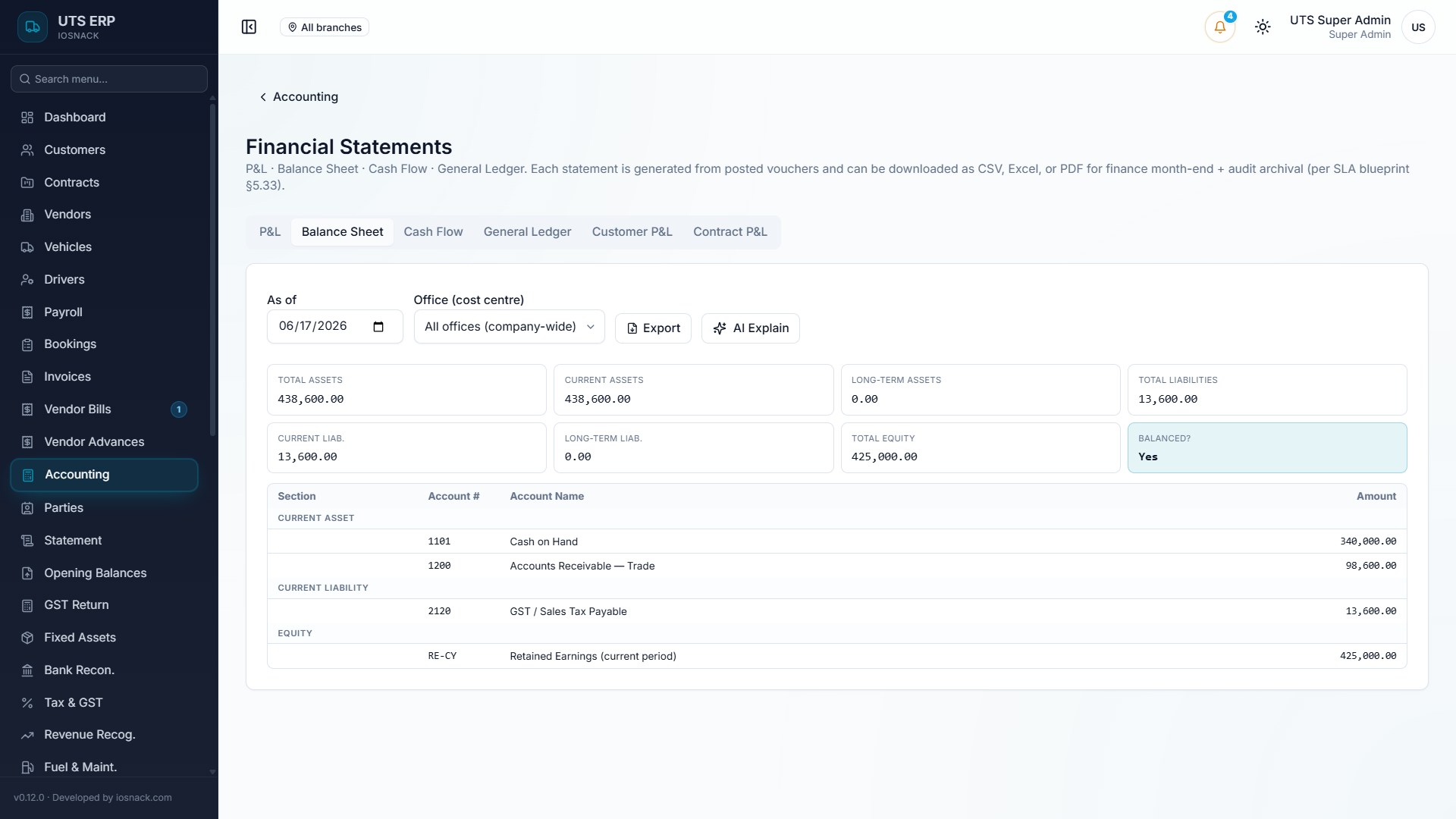This screenshot has width=1456, height=819.
Task: Click the AI Explain button
Action: pos(751,328)
